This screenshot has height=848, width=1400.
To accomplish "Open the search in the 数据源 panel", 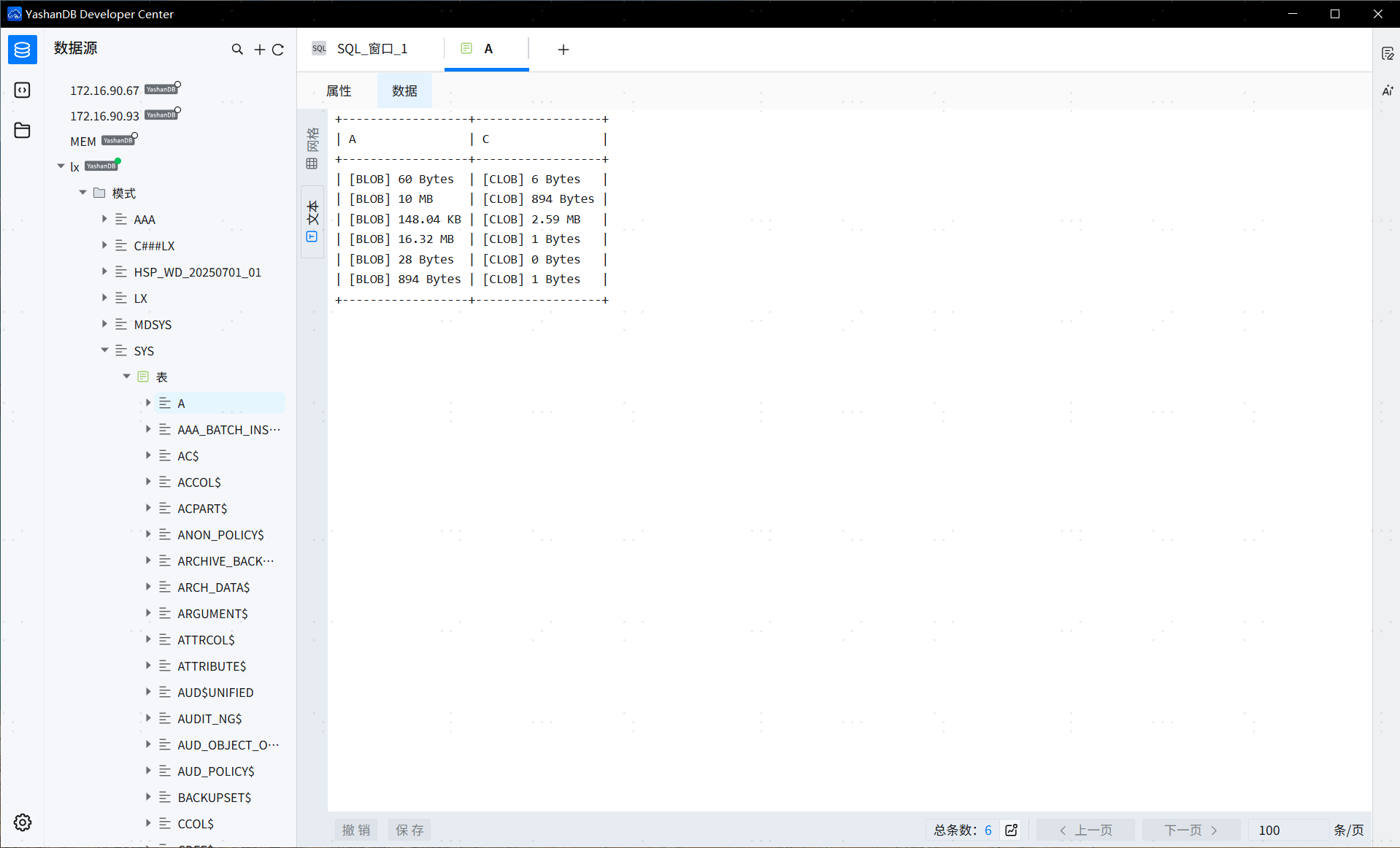I will [237, 49].
